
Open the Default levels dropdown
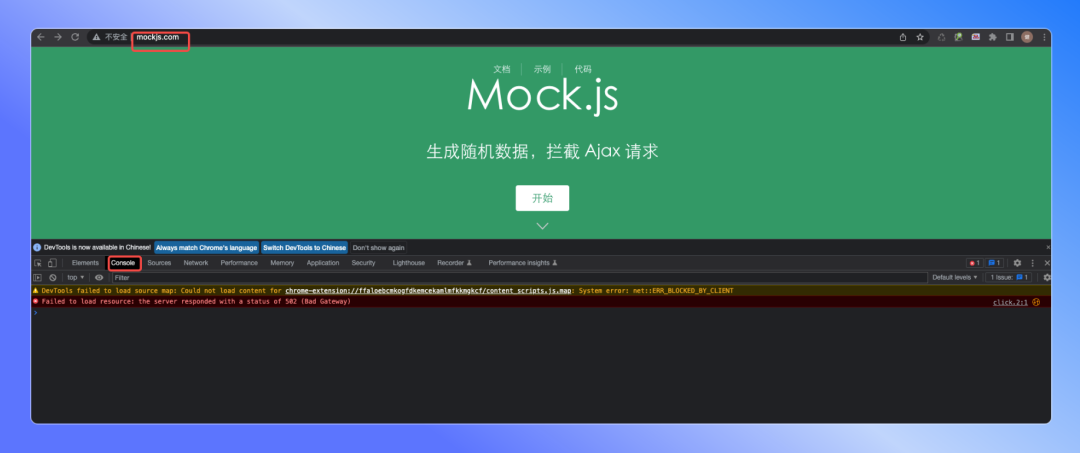955,277
